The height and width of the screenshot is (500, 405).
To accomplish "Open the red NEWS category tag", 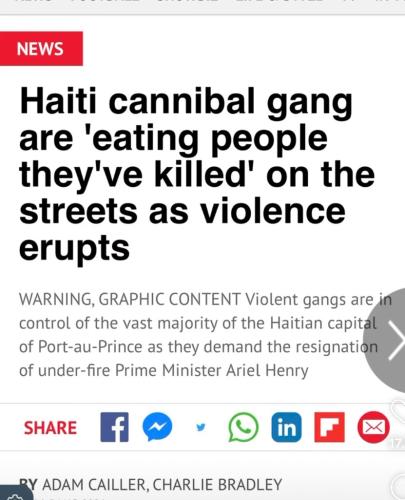I will click(x=41, y=49).
